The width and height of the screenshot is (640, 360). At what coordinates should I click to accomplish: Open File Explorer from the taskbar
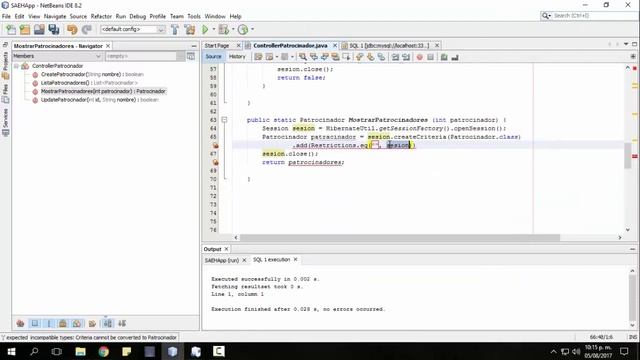coord(80,351)
